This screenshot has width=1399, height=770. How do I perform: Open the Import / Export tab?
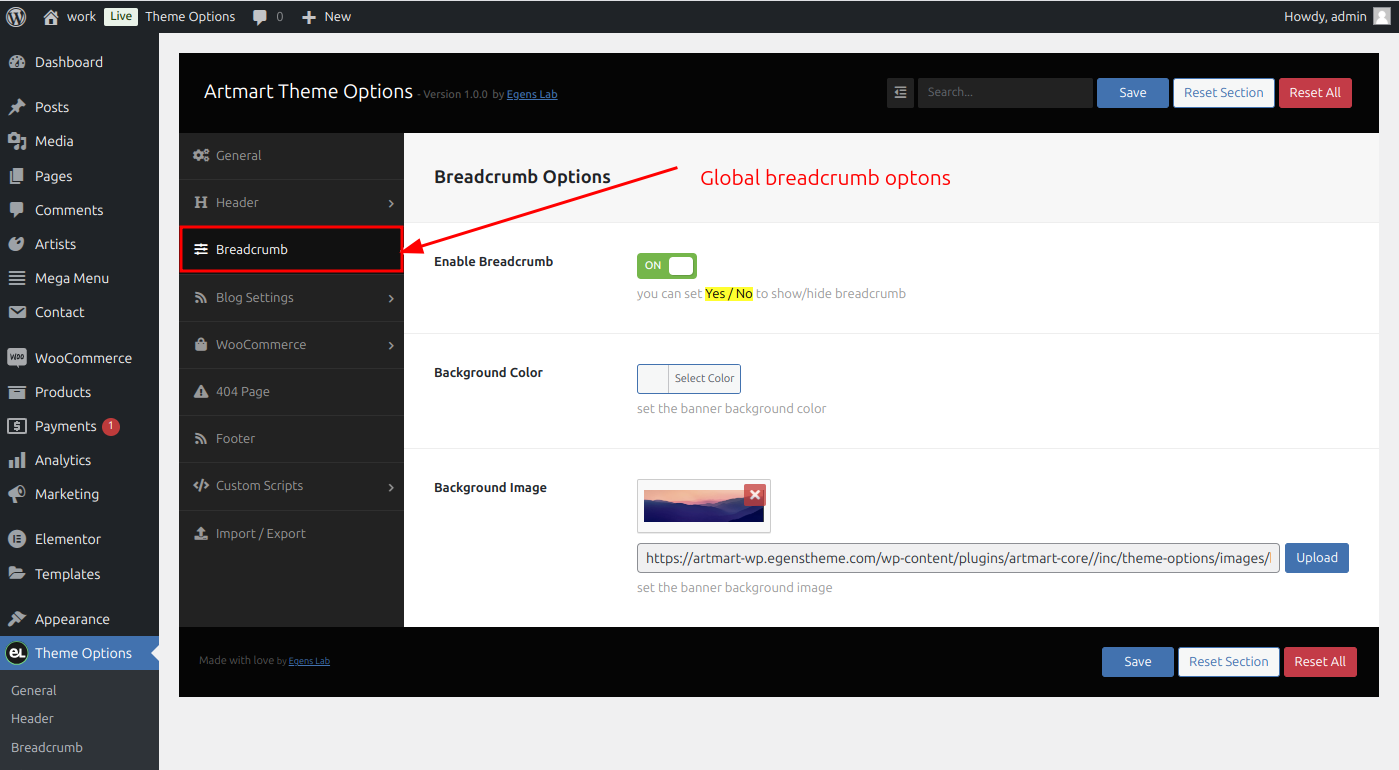pos(292,534)
